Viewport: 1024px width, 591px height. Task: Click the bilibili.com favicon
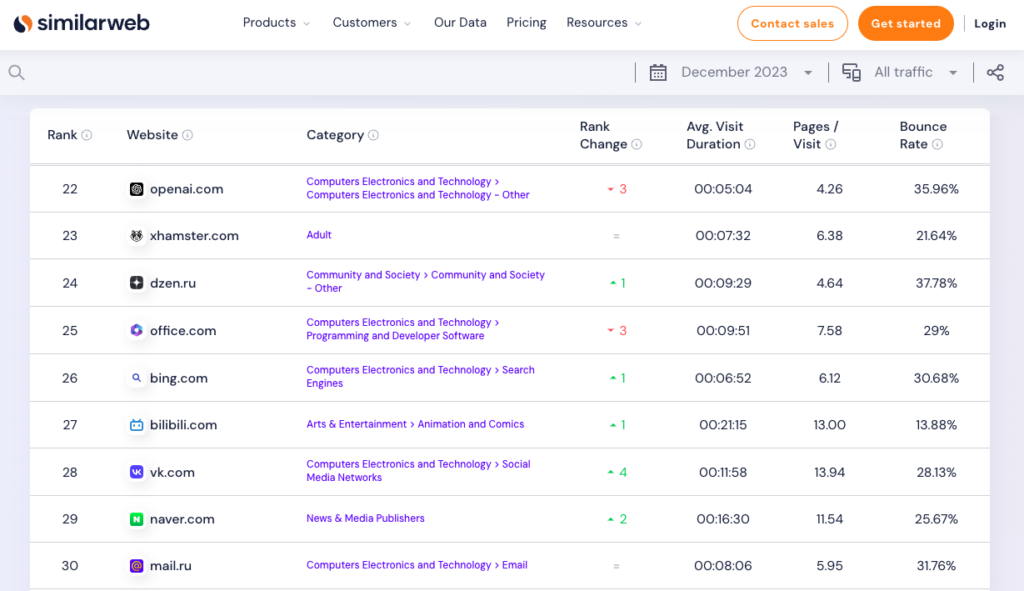click(136, 425)
